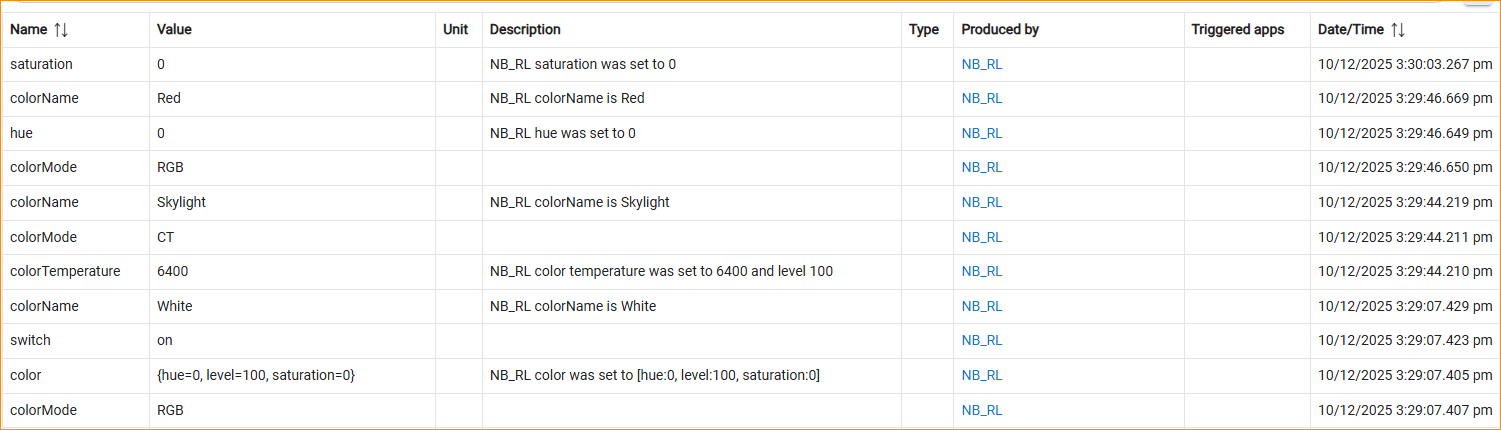Click the Description column header

pyautogui.click(x=525, y=30)
